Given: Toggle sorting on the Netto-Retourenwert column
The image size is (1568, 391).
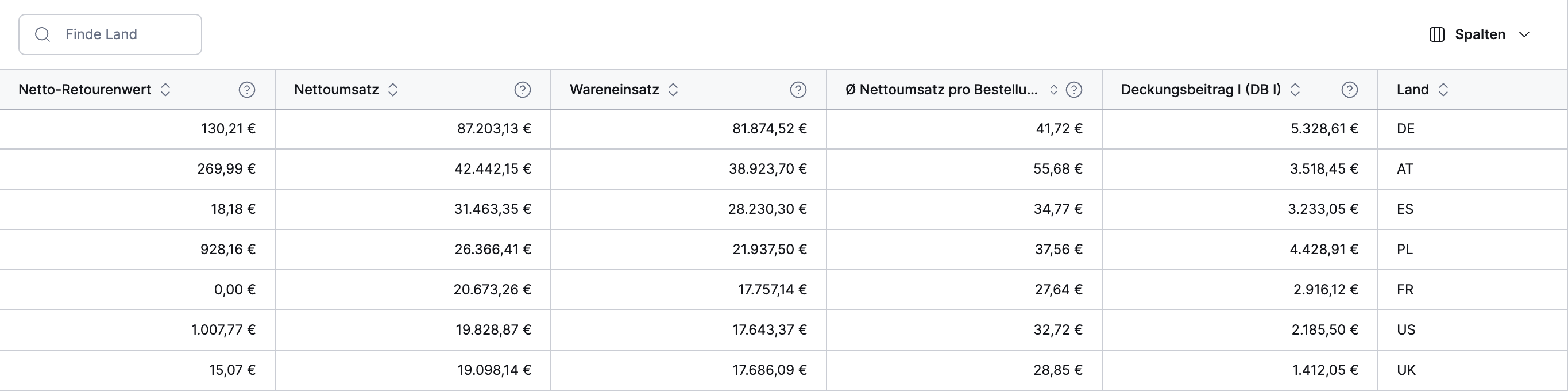Looking at the screenshot, I should 165,90.
